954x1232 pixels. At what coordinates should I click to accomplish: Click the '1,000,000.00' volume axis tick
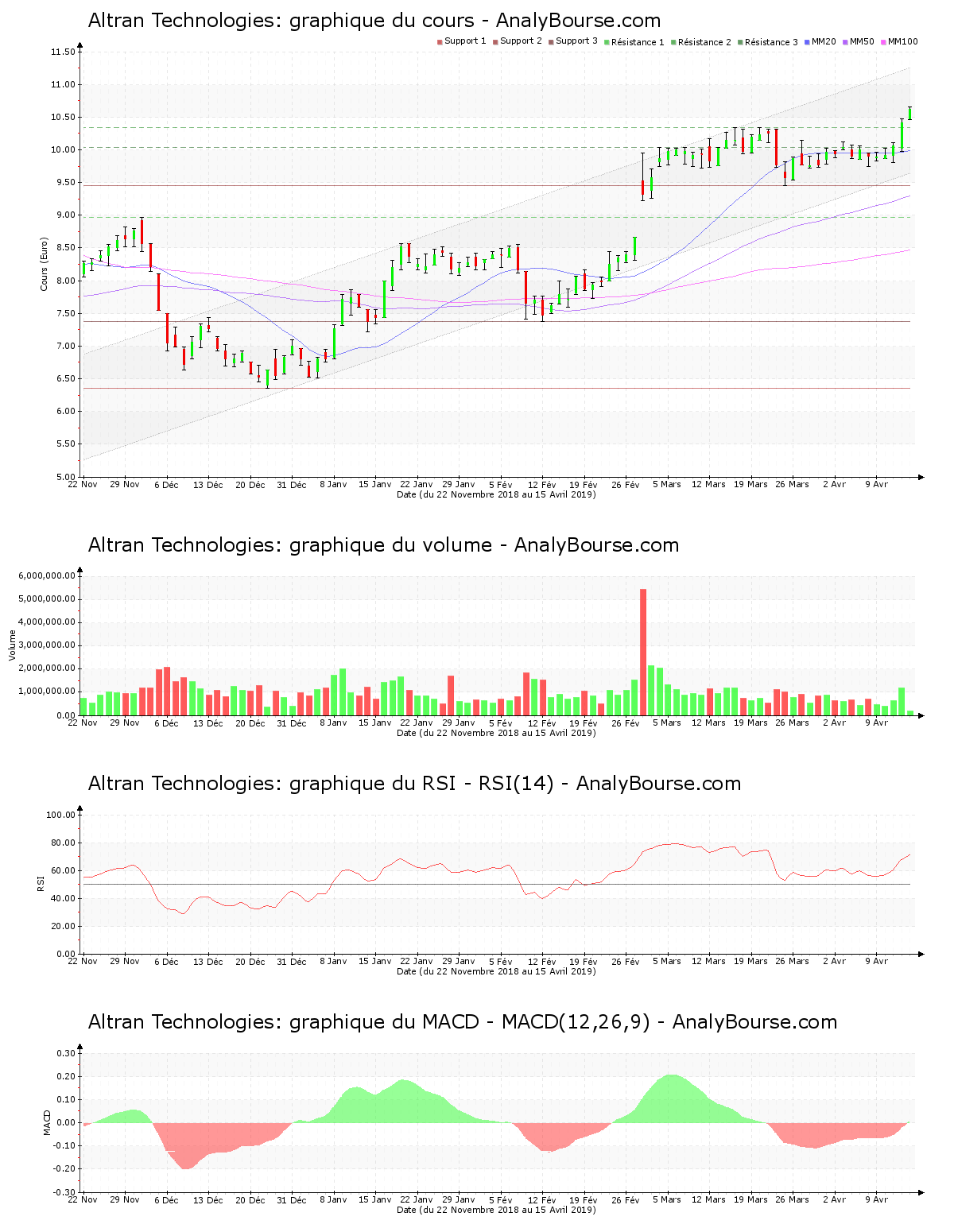point(46,692)
